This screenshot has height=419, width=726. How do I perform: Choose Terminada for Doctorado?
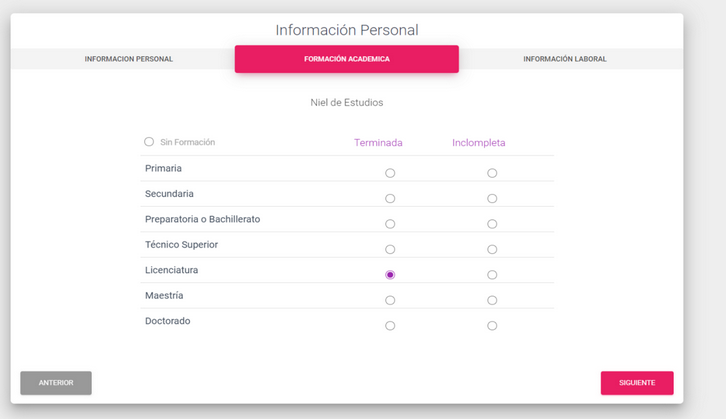tap(390, 326)
